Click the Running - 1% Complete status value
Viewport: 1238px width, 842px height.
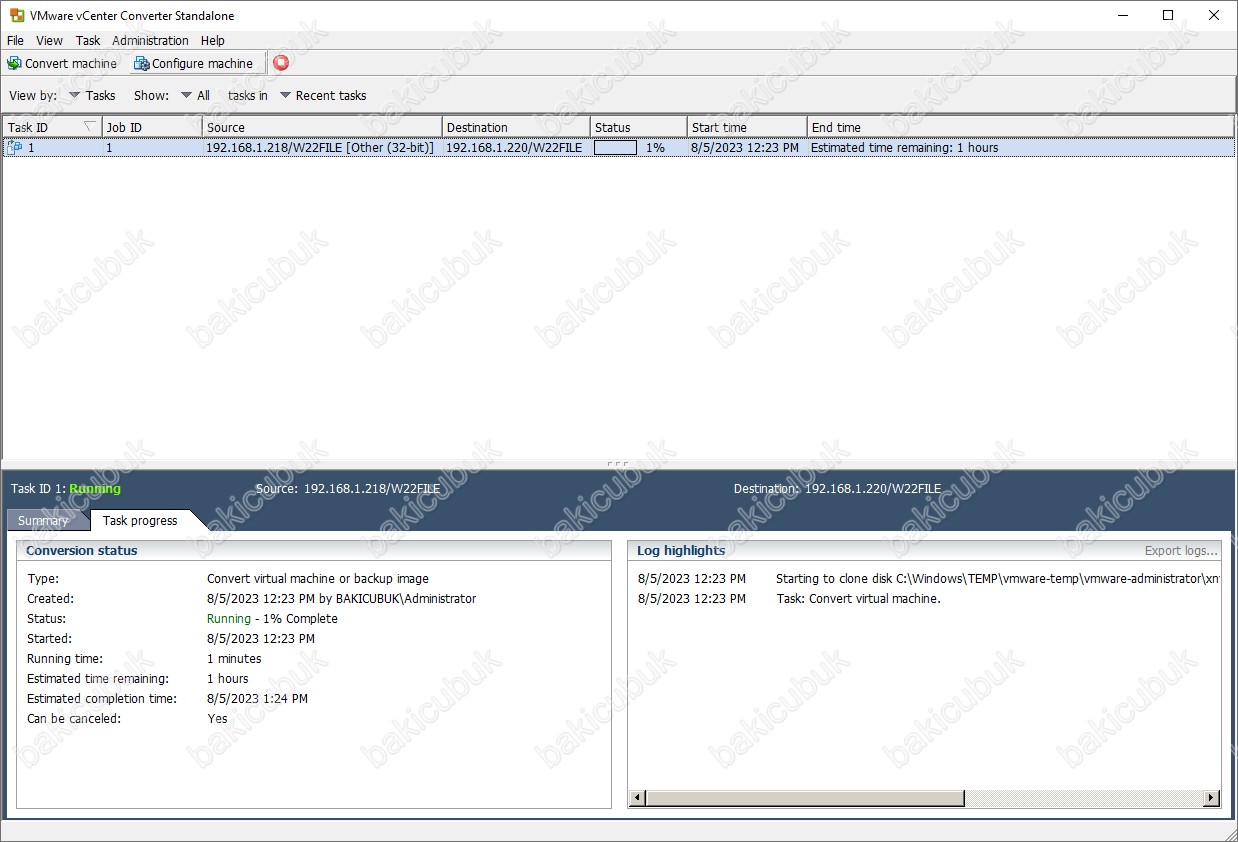pyautogui.click(x=272, y=619)
